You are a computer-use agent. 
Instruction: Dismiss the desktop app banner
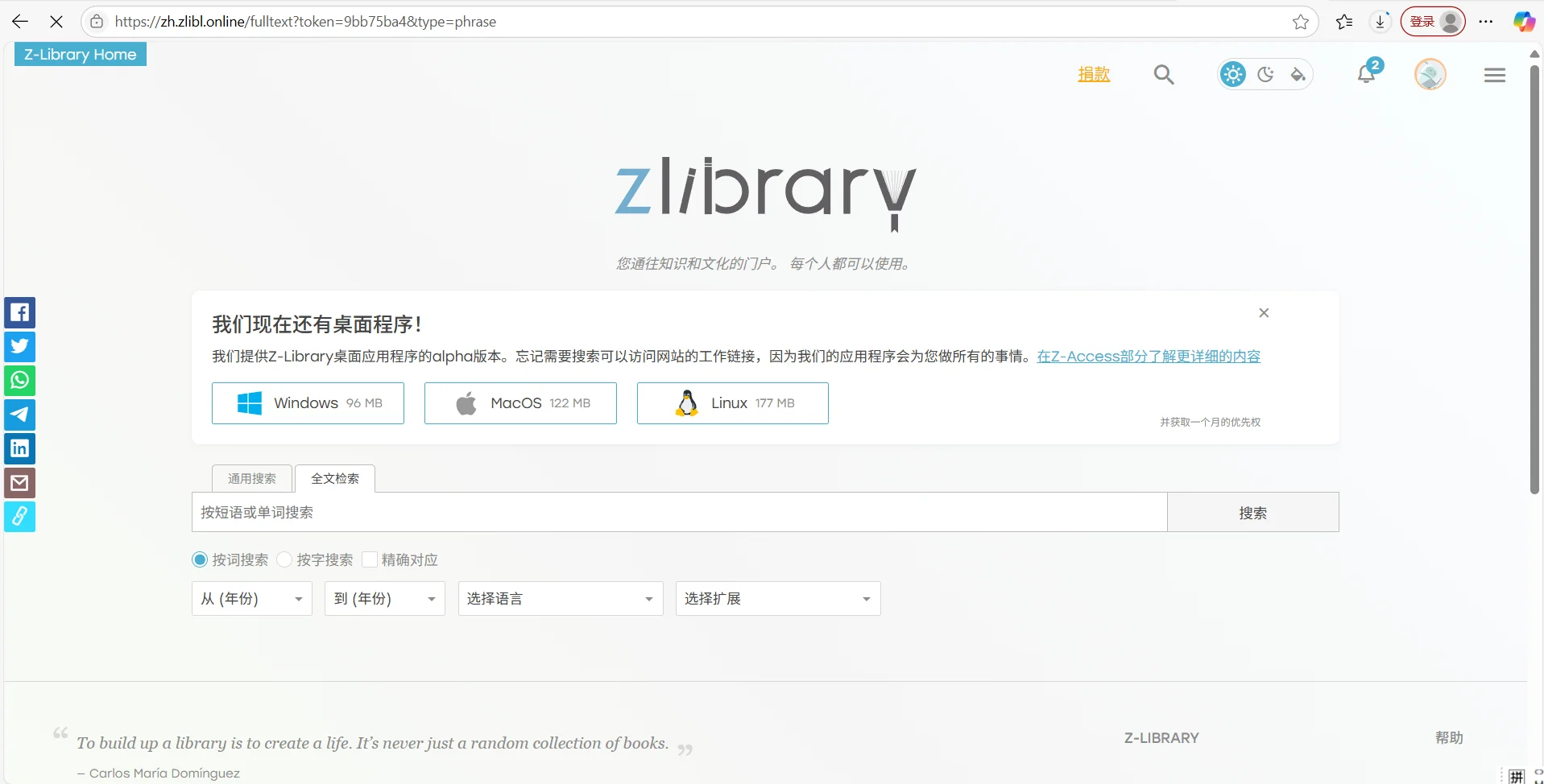click(1264, 313)
